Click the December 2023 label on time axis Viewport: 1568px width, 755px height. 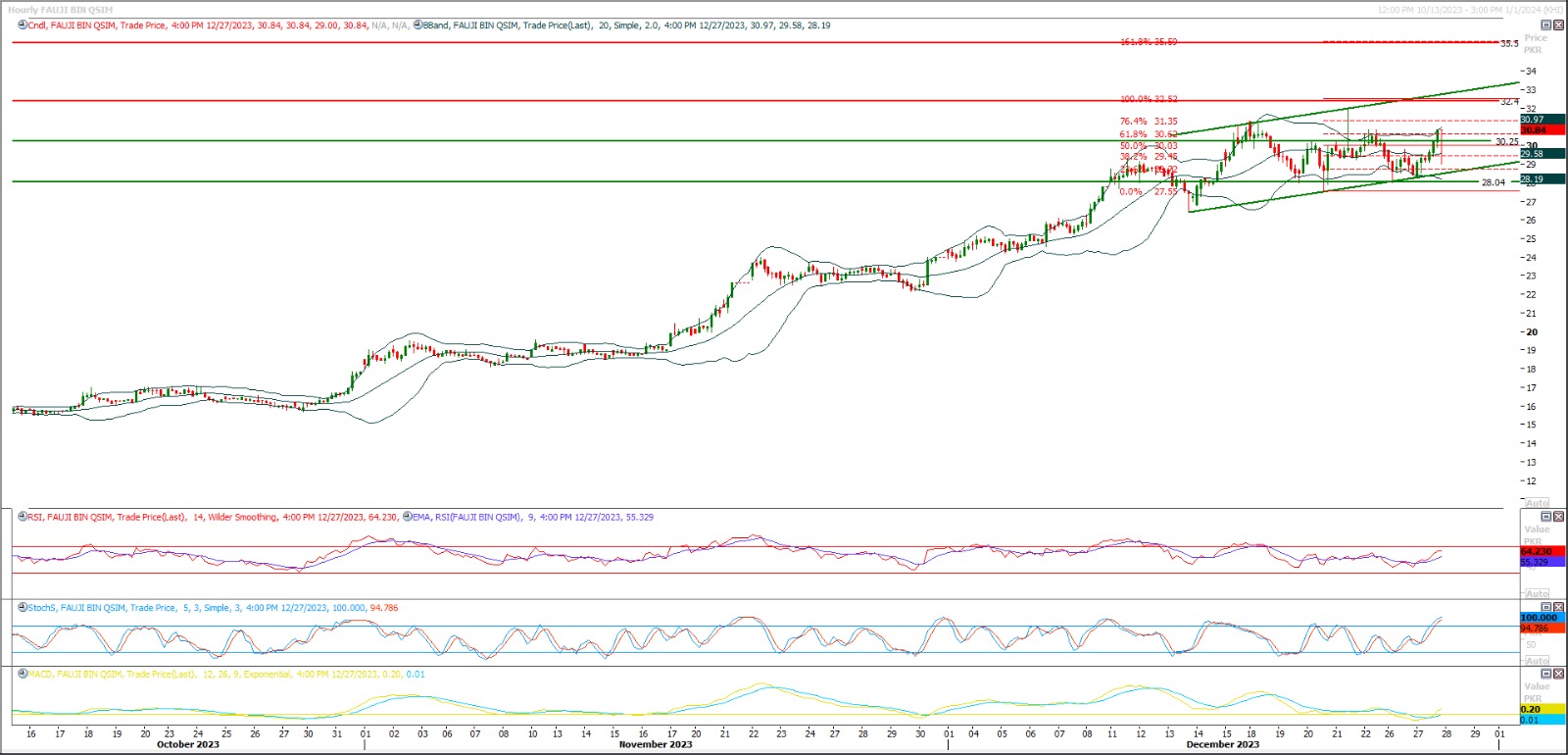[x=1222, y=744]
